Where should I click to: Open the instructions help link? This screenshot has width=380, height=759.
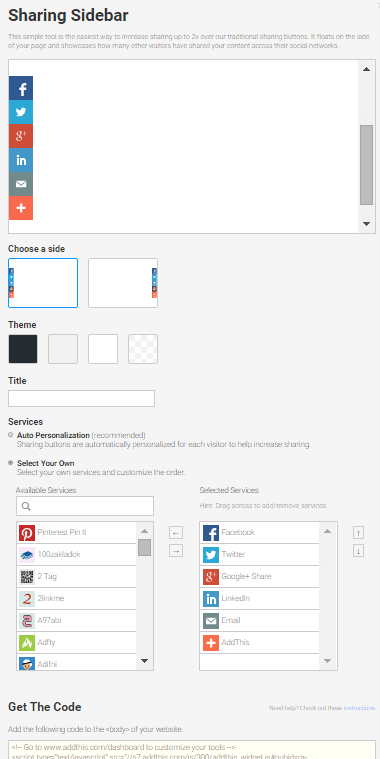359,708
